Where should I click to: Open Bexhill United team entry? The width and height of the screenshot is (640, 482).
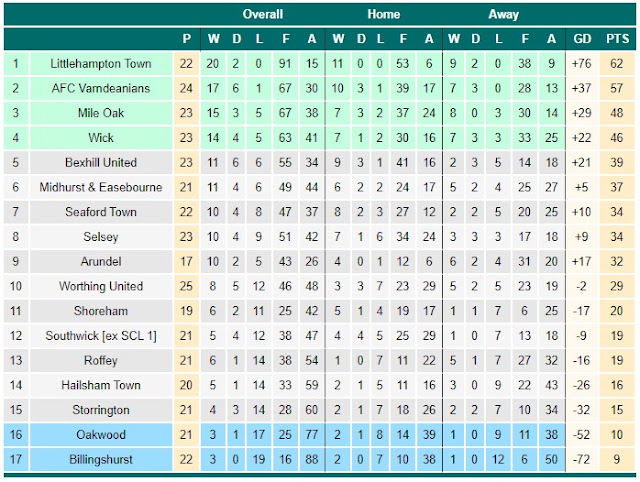click(101, 162)
